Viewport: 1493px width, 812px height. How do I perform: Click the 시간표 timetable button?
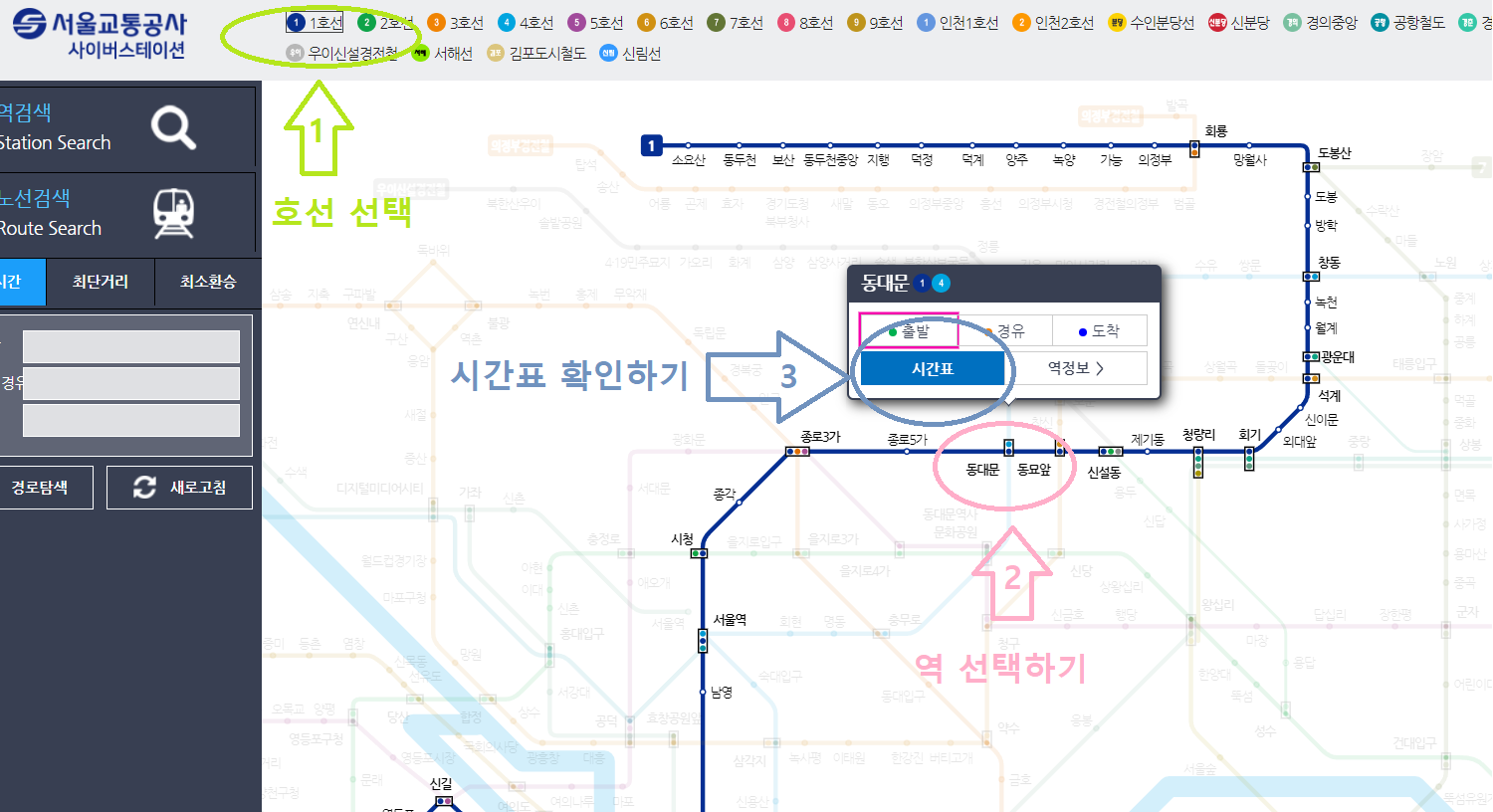(x=932, y=368)
